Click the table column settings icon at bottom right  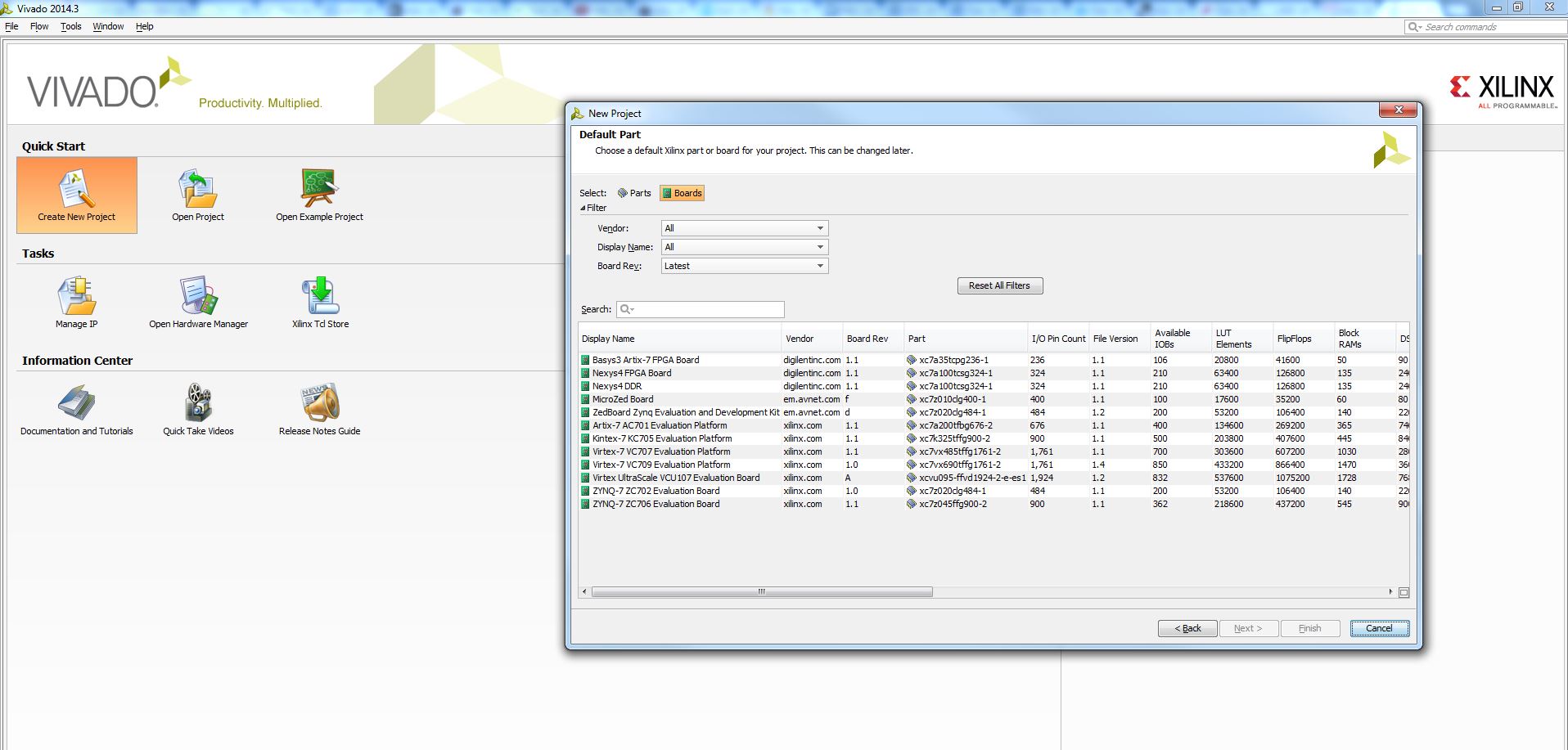1404,592
